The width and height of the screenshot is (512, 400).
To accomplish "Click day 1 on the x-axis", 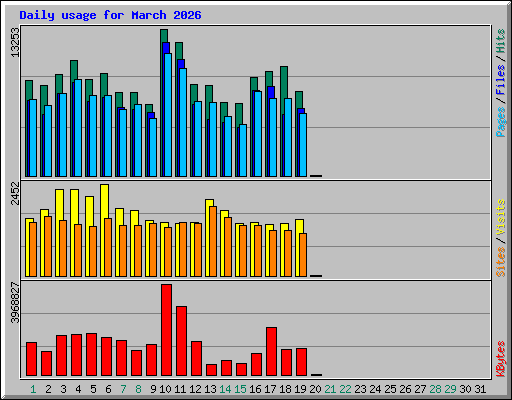I will coord(33,389).
